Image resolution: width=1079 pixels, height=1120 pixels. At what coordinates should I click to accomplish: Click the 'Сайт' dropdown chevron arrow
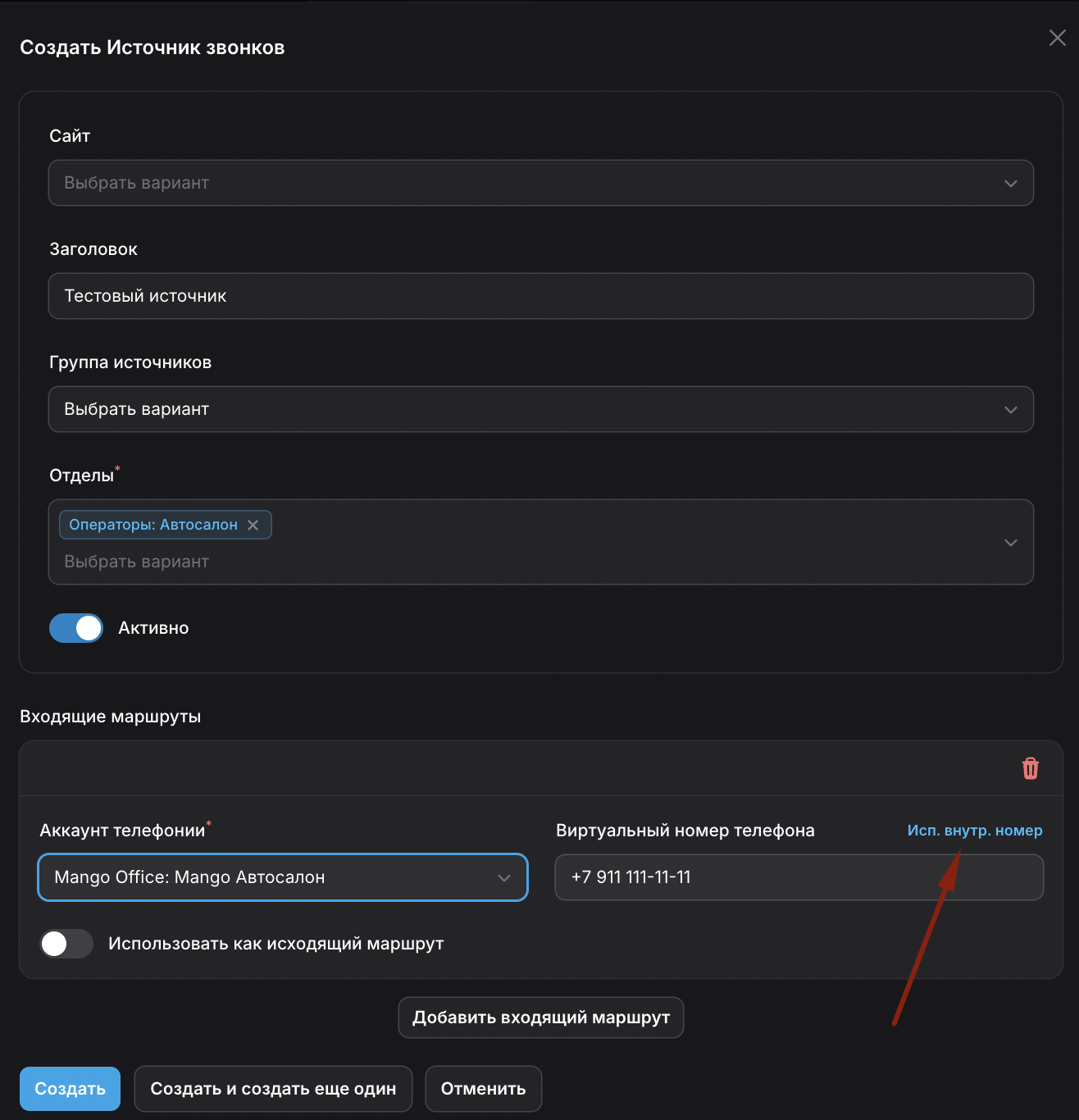coord(1010,183)
